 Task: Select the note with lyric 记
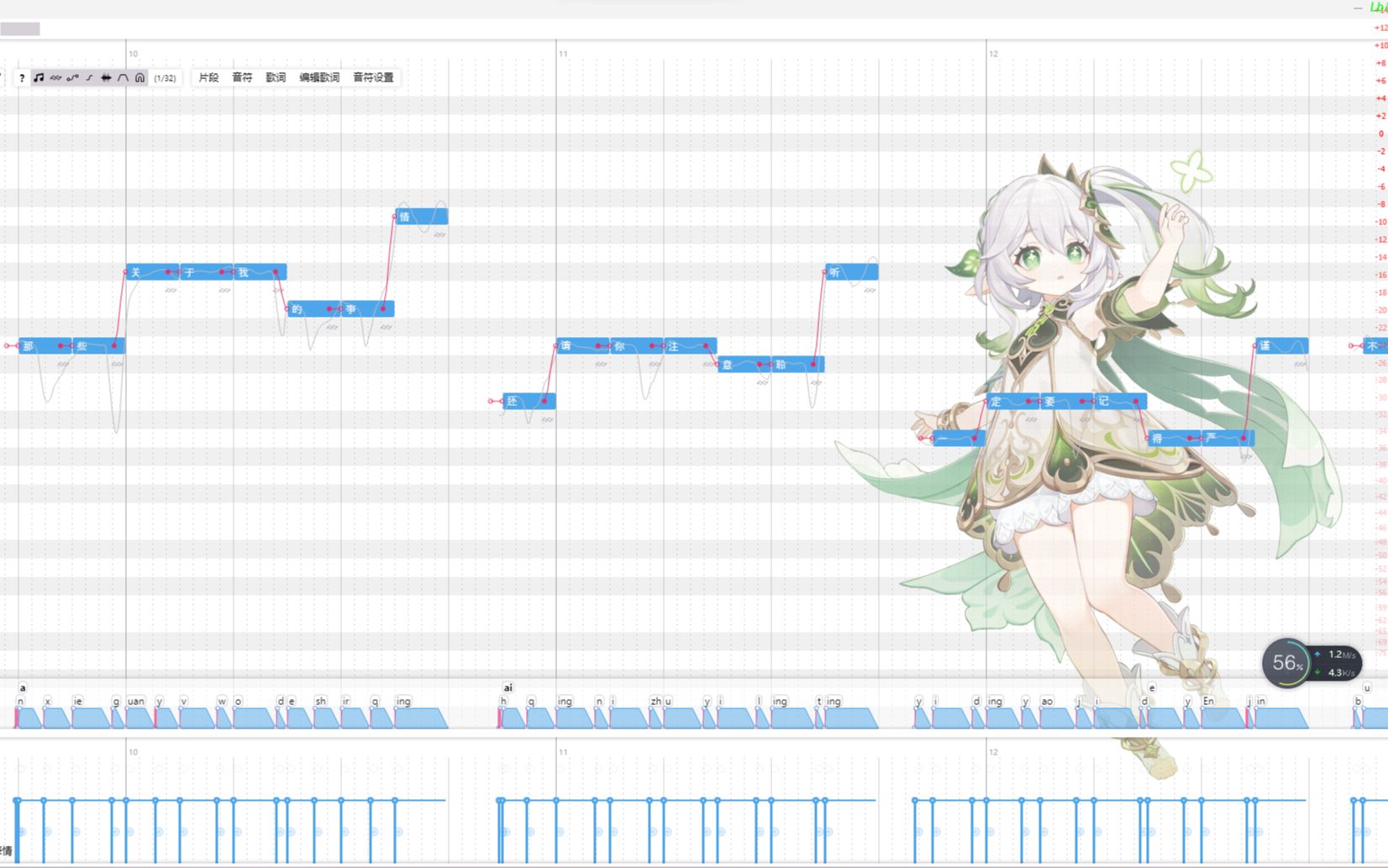[x=1121, y=401]
